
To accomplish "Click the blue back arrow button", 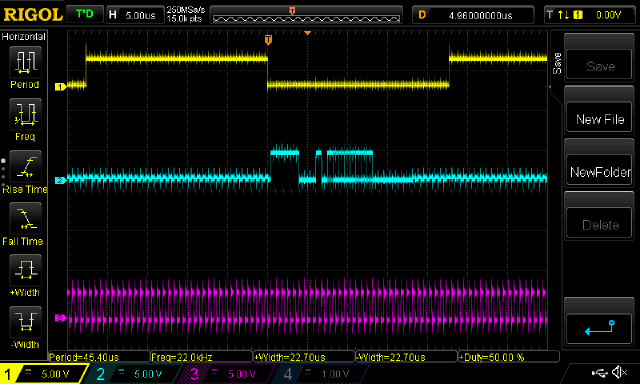I will click(599, 329).
